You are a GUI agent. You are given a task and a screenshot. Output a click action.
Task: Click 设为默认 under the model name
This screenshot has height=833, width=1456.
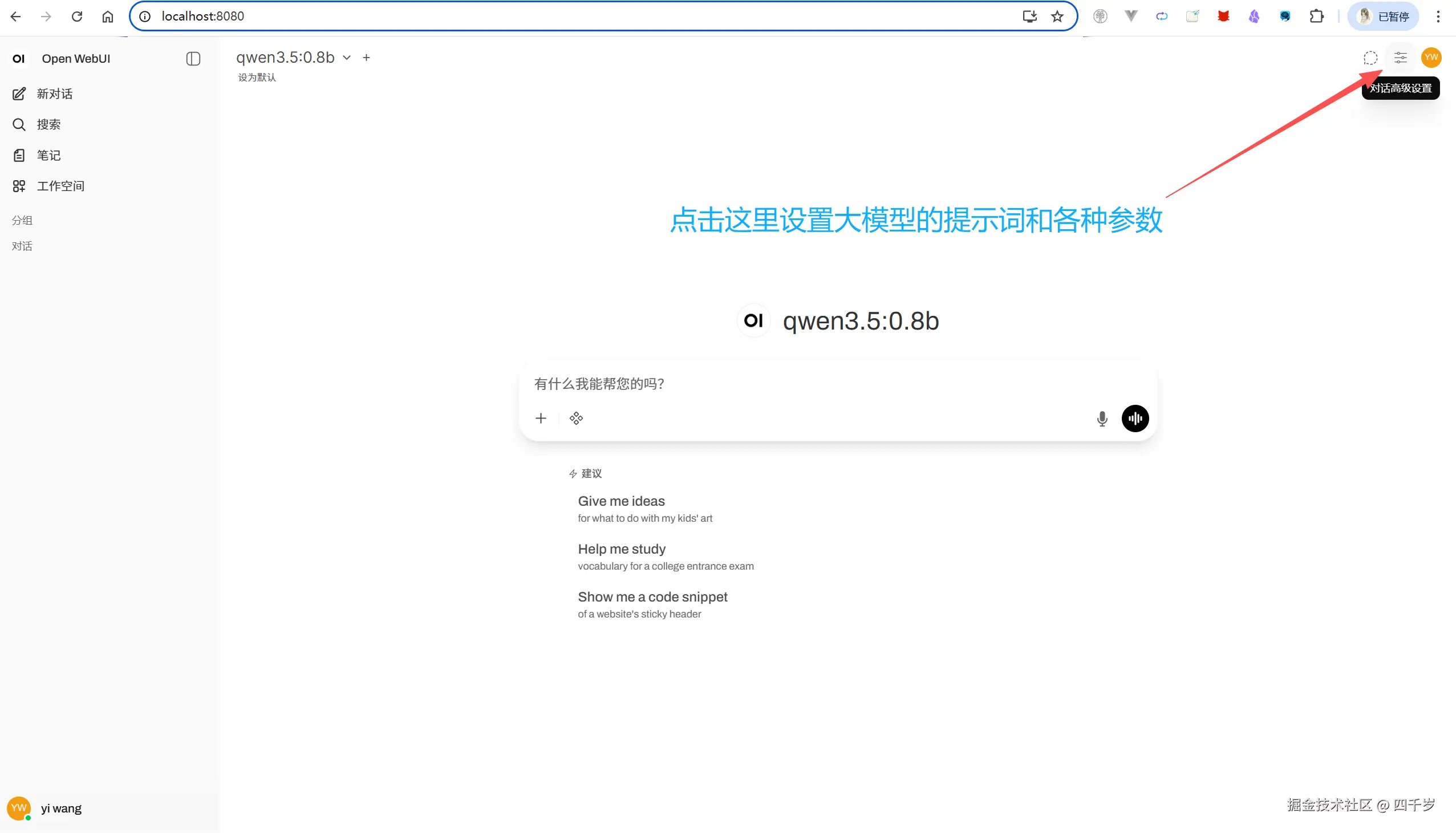[x=255, y=76]
